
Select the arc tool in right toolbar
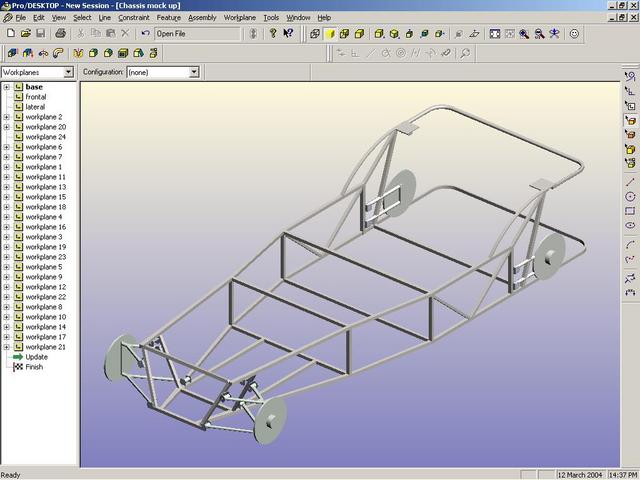(x=630, y=244)
